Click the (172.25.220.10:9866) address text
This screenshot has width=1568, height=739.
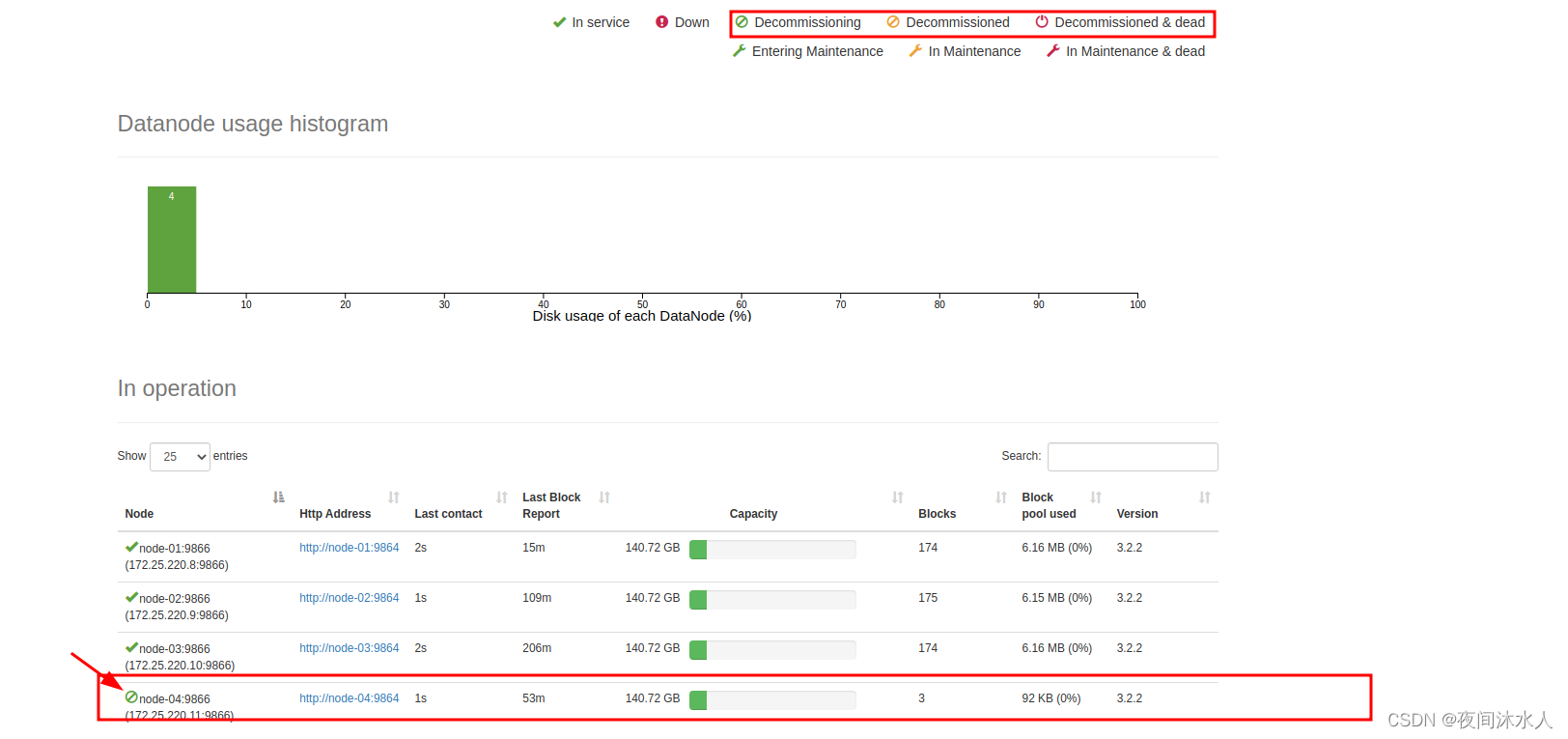click(180, 666)
